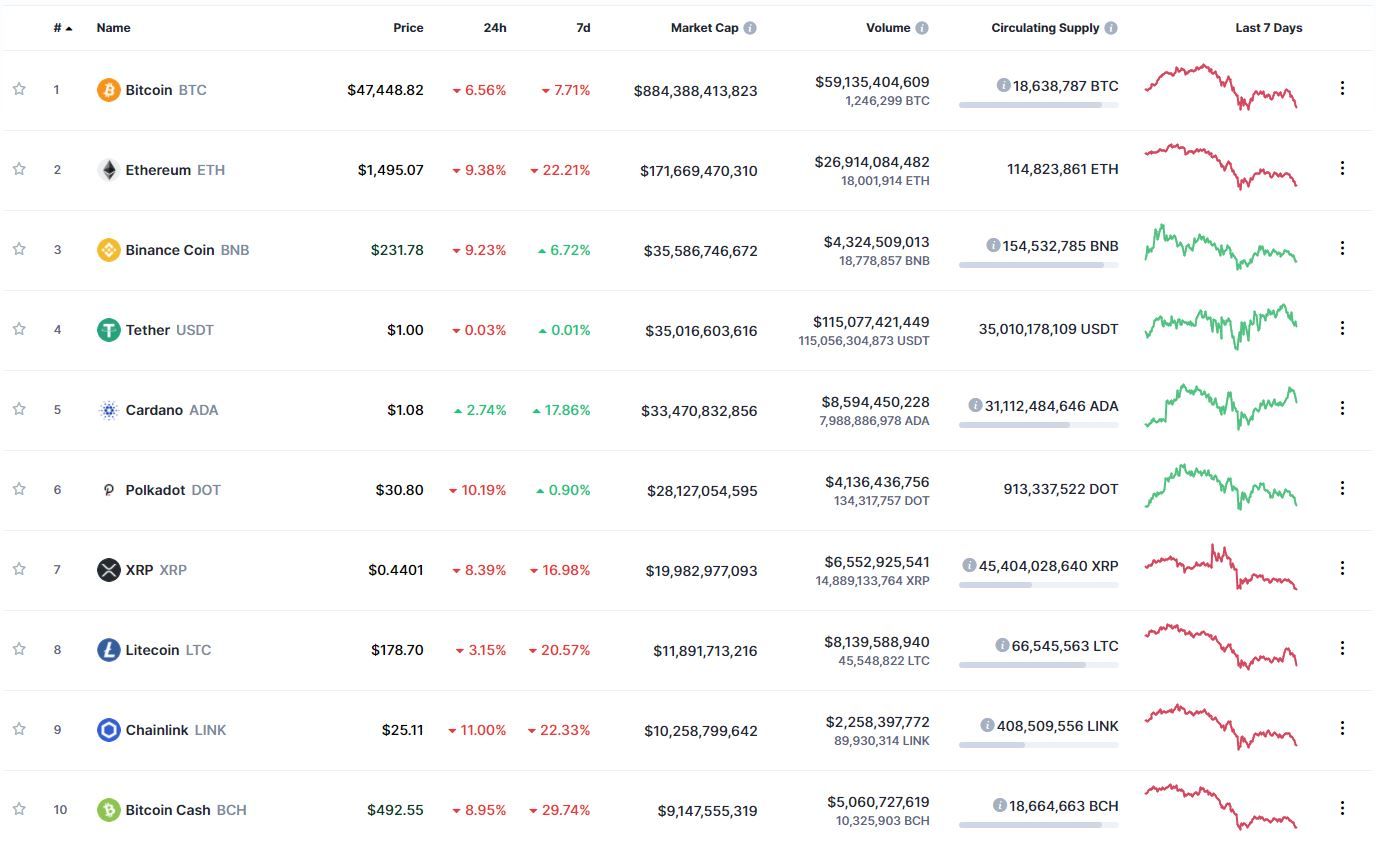Sort by 24h change column
The width and height of the screenshot is (1376, 845).
click(x=495, y=28)
